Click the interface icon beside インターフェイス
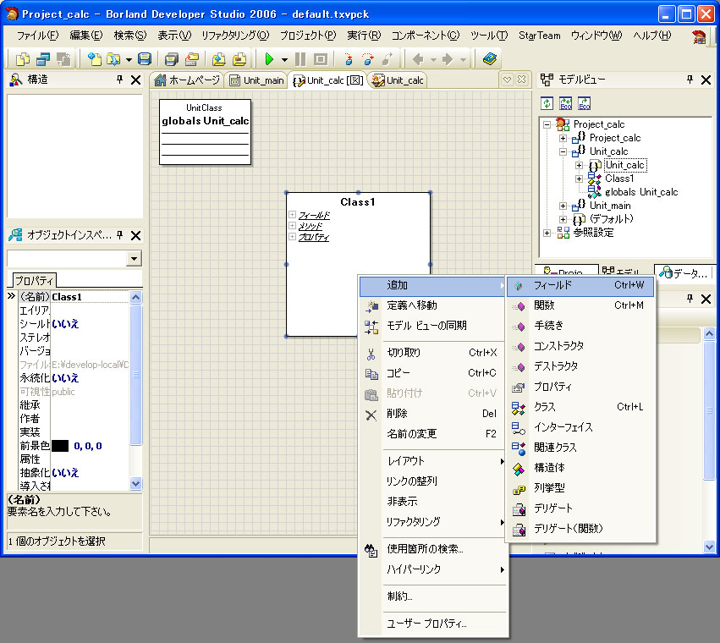This screenshot has width=720, height=643. click(x=518, y=428)
